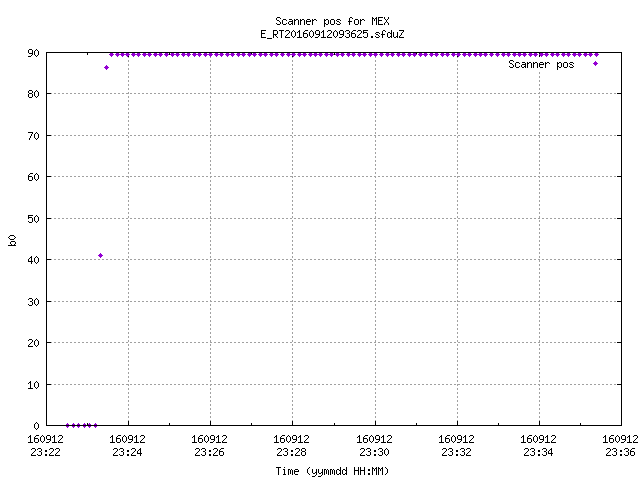This screenshot has height=480, width=640.
Task: Click x-axis time label 23:28
Action: (x=291, y=452)
